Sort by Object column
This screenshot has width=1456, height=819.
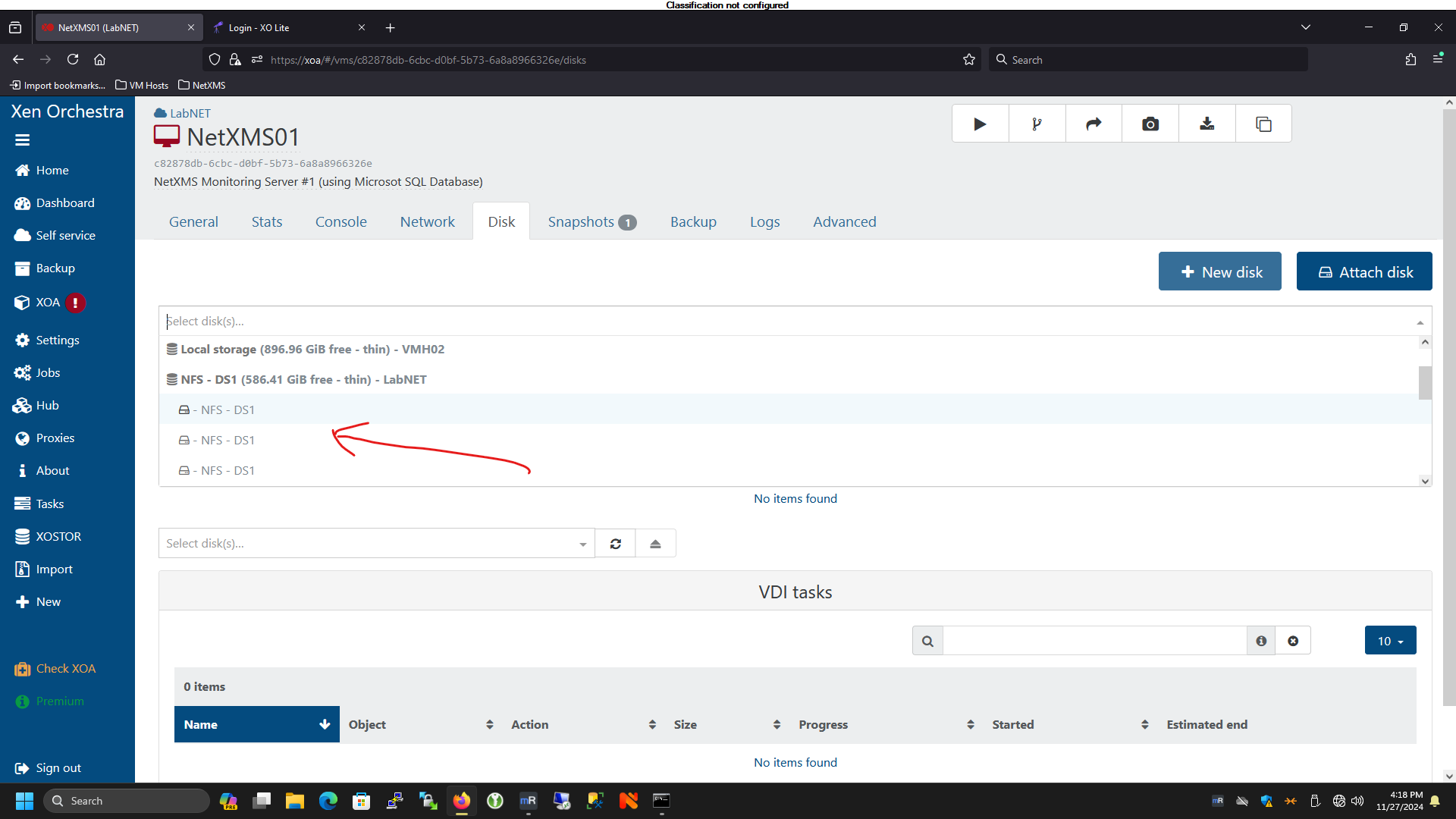coord(421,725)
